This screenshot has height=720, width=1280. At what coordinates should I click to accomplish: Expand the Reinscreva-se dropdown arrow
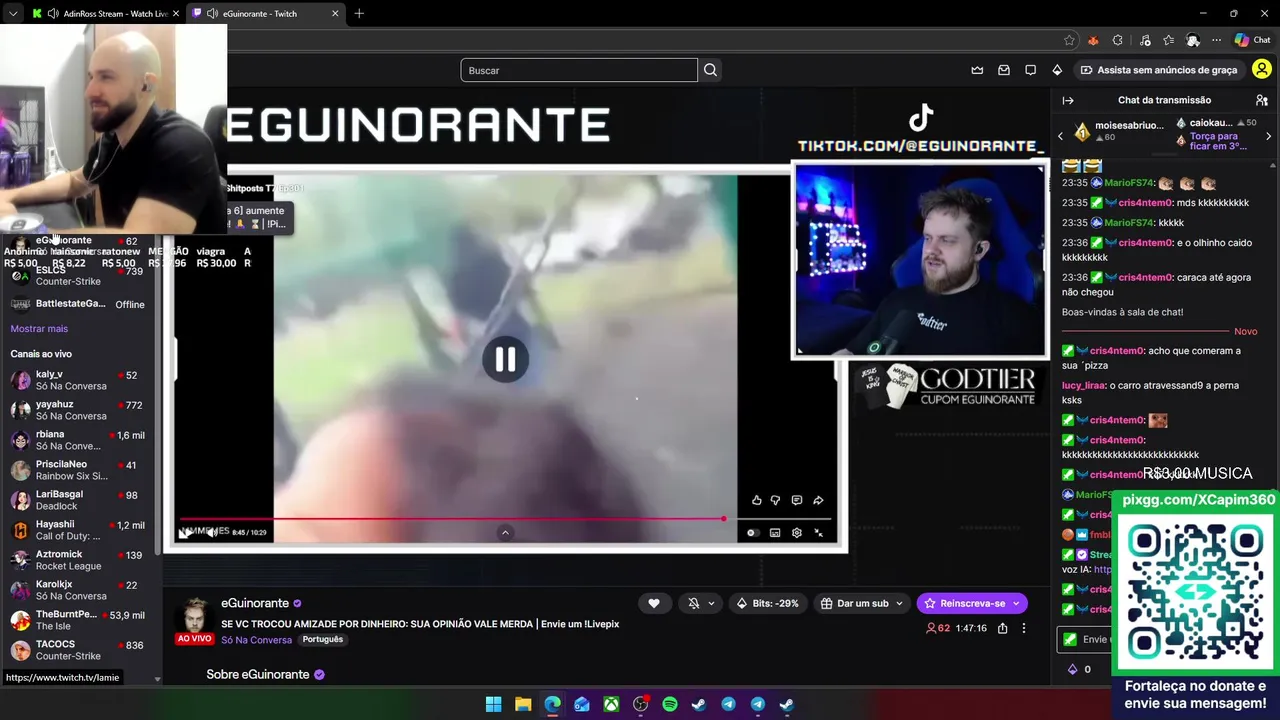[1016, 603]
